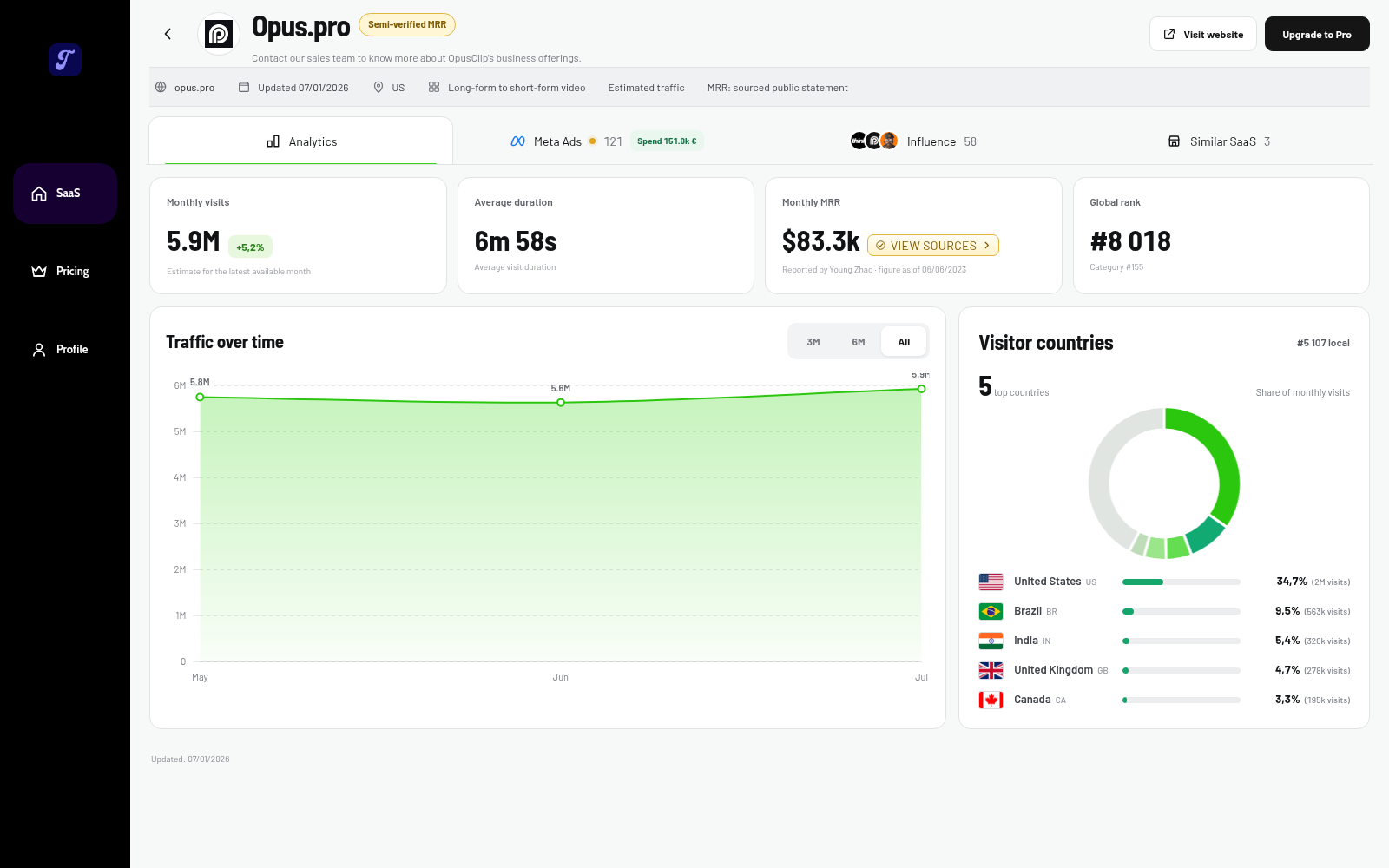
Task: Click the #8 018 global rank value
Action: tap(1130, 241)
